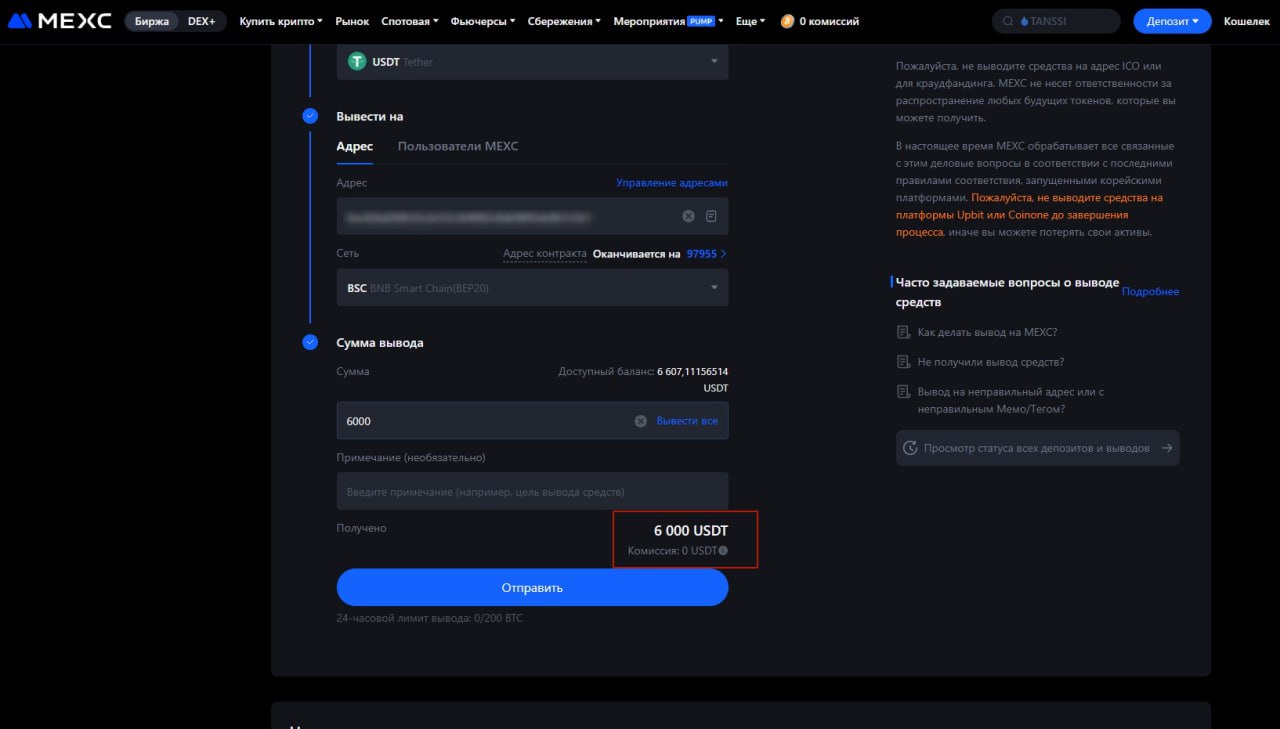
Task: Open the BSC BNB Smart Chain network dropdown
Action: [533, 288]
